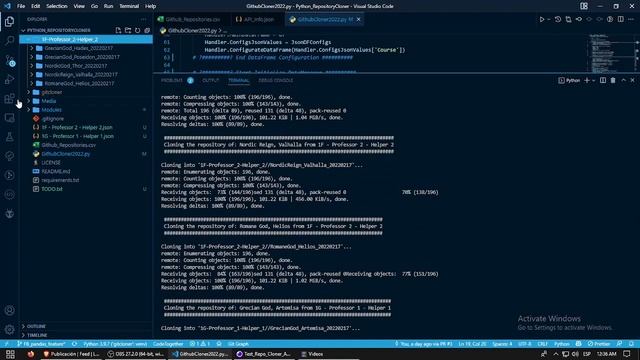
Task: Click the Python interpreter status item
Action: point(115,344)
